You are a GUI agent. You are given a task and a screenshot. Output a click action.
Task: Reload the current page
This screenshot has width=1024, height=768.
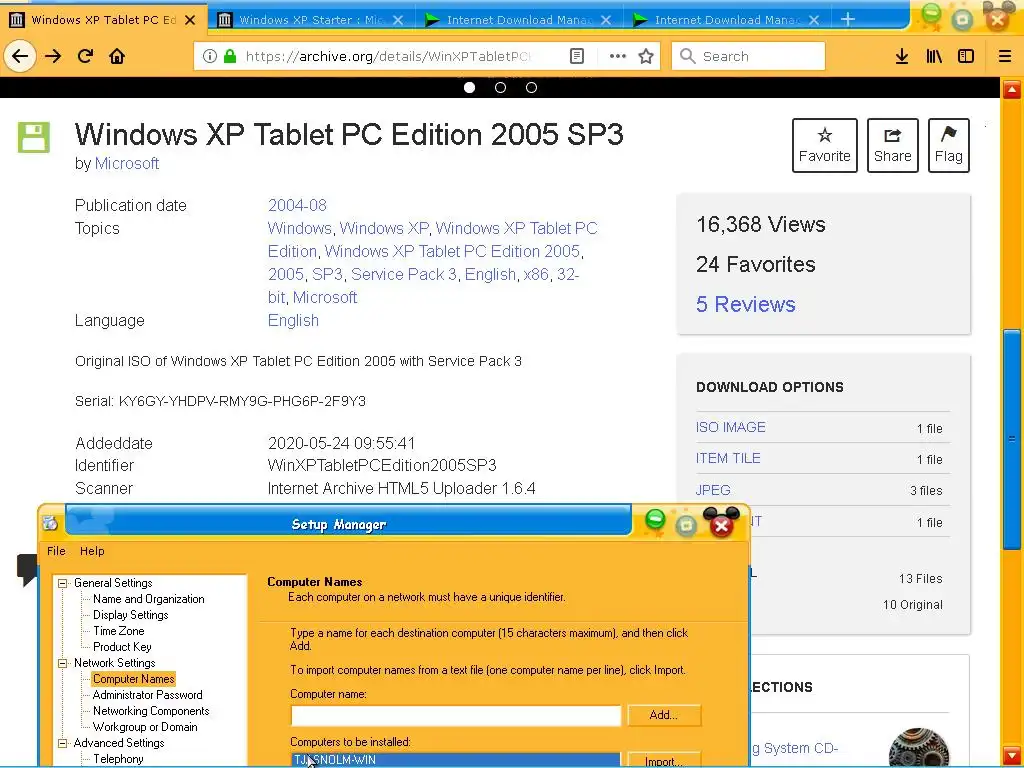pos(85,56)
